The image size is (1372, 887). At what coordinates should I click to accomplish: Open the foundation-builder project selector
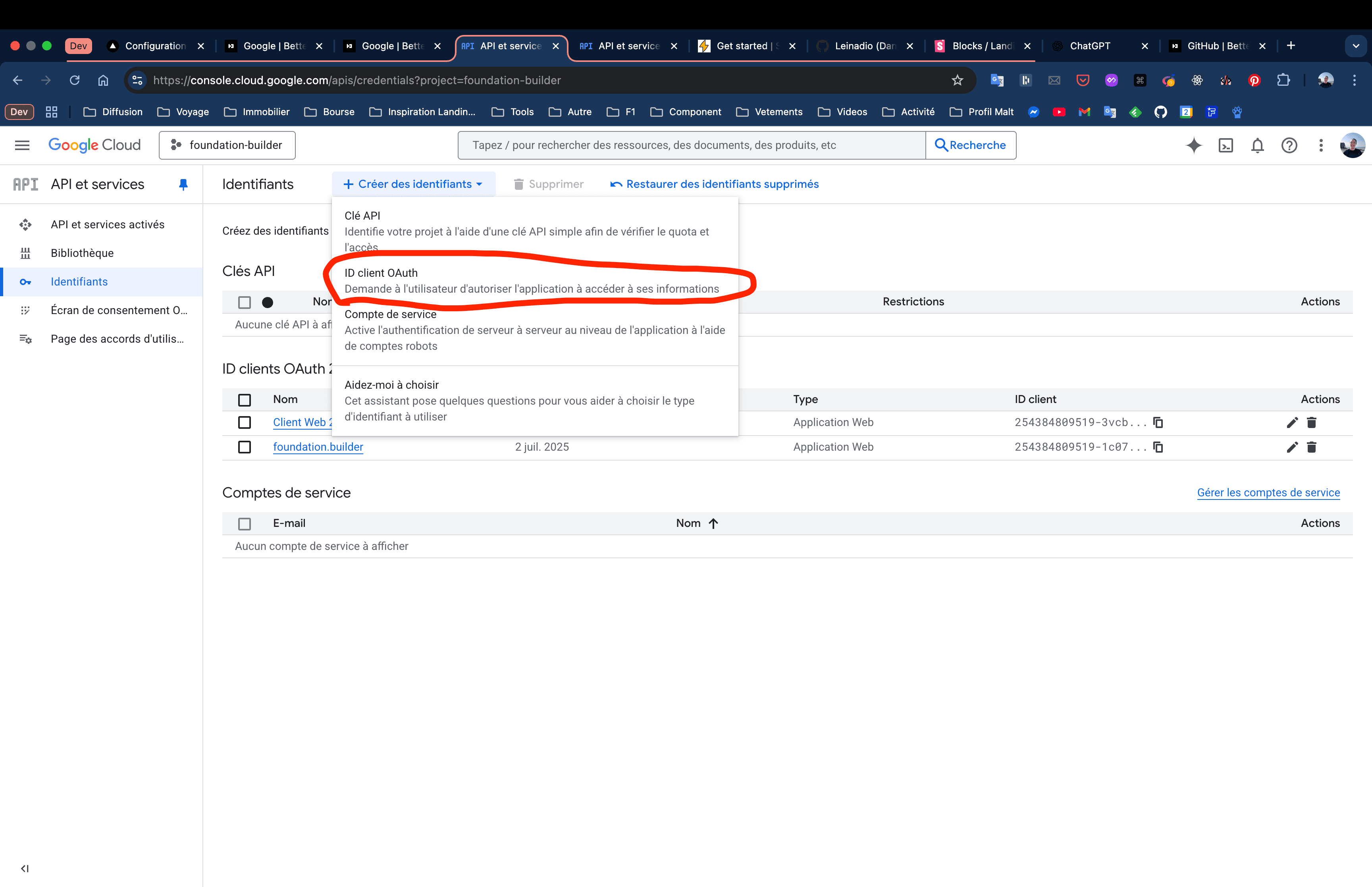(x=227, y=145)
